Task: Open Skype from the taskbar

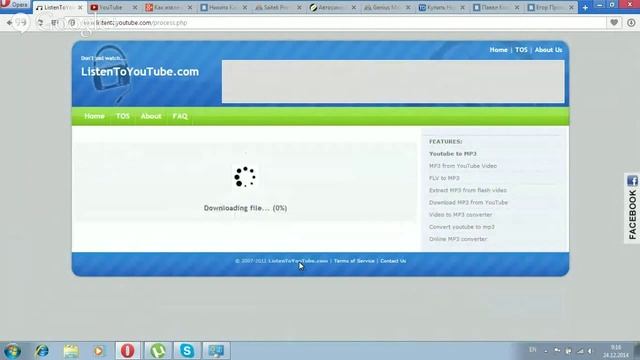Action: pyautogui.click(x=187, y=351)
